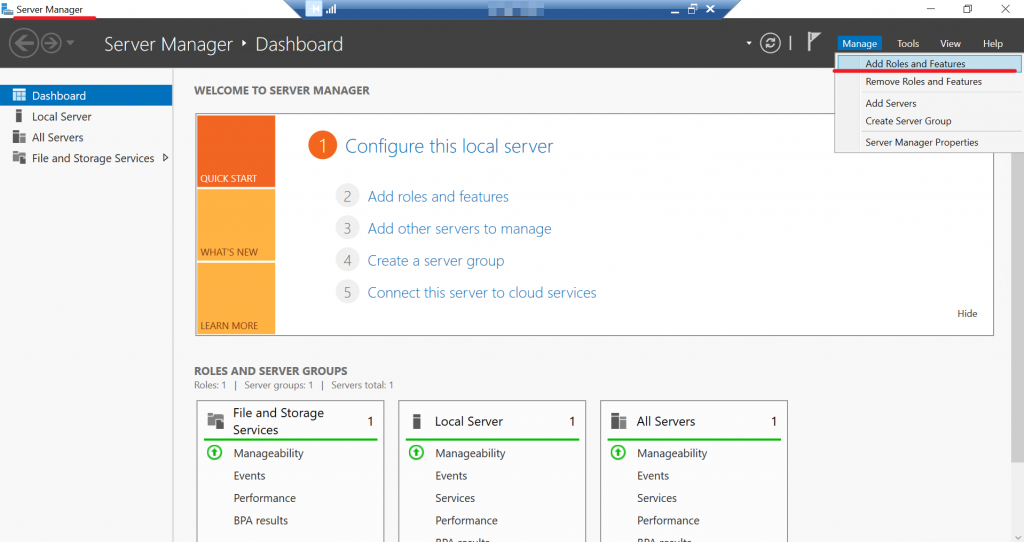Open Performance in Local Server tile
Viewport: 1024px width, 542px height.
[466, 520]
